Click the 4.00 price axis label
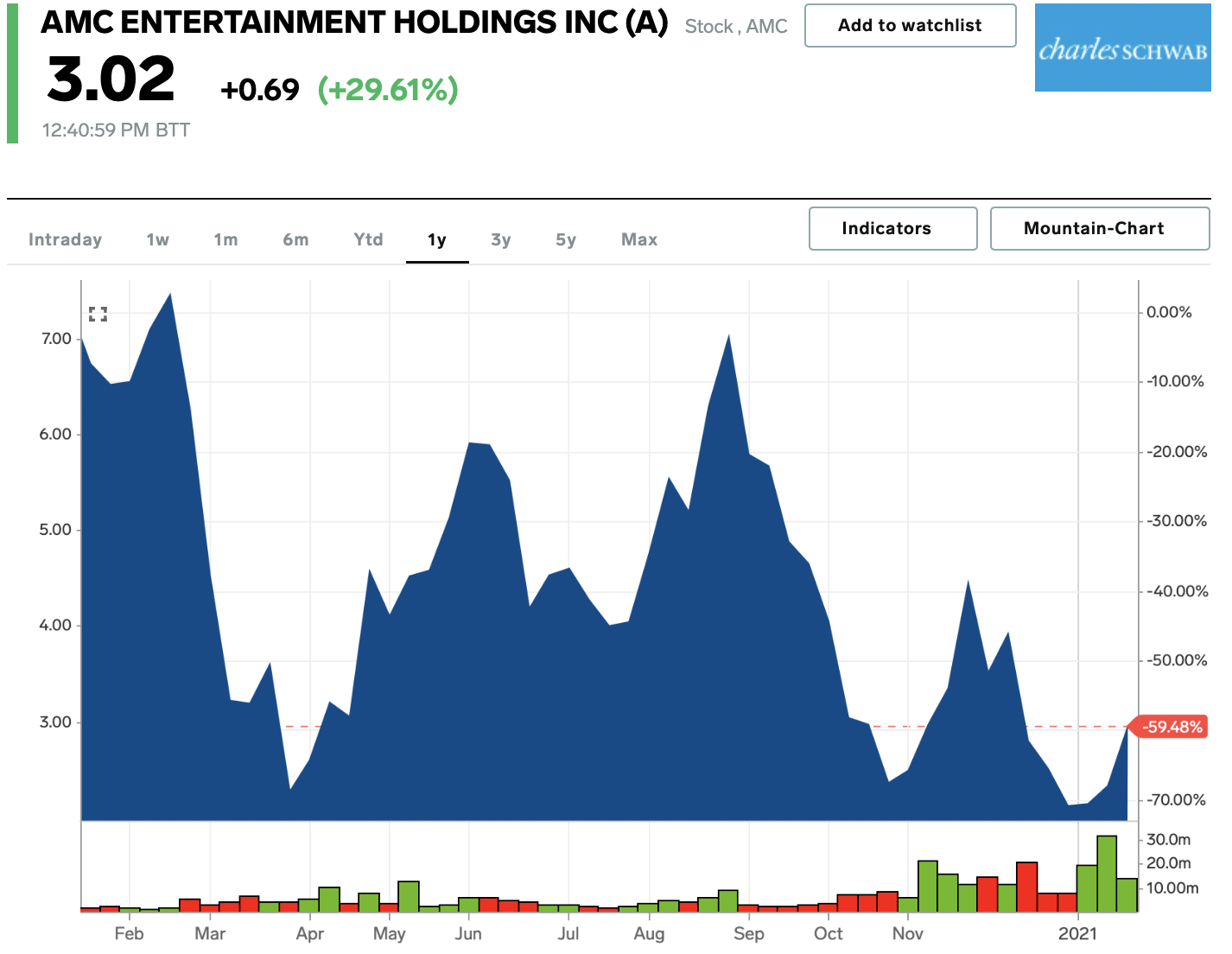1232x954 pixels. pos(56,626)
